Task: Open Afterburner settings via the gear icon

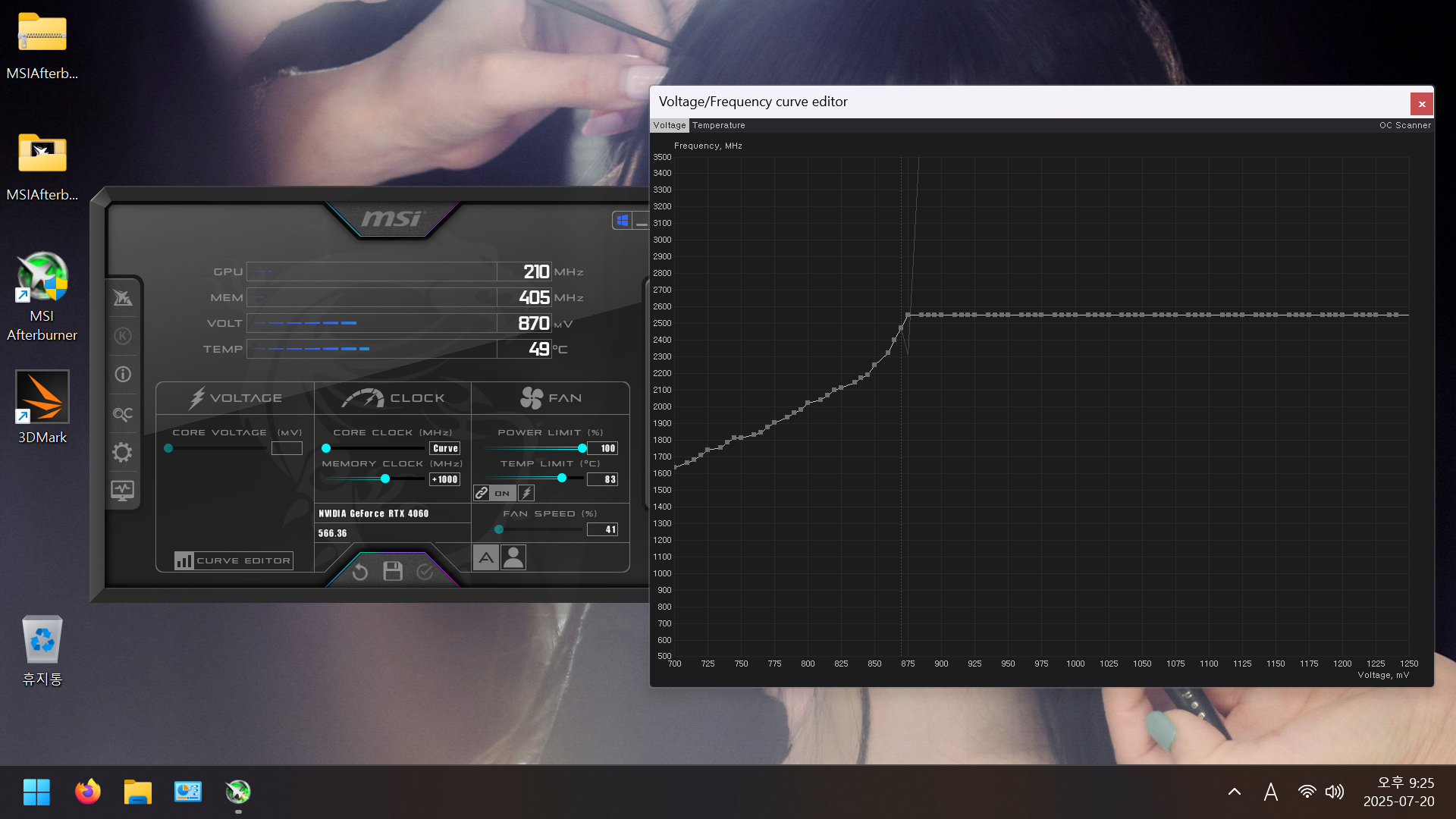Action: 123,453
